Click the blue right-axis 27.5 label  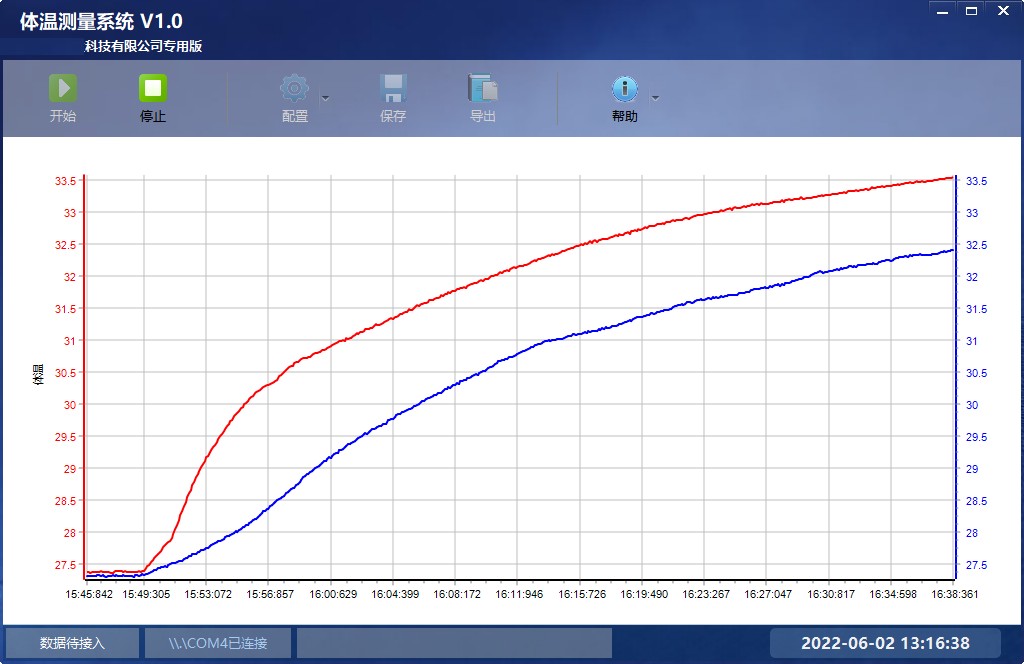point(976,565)
